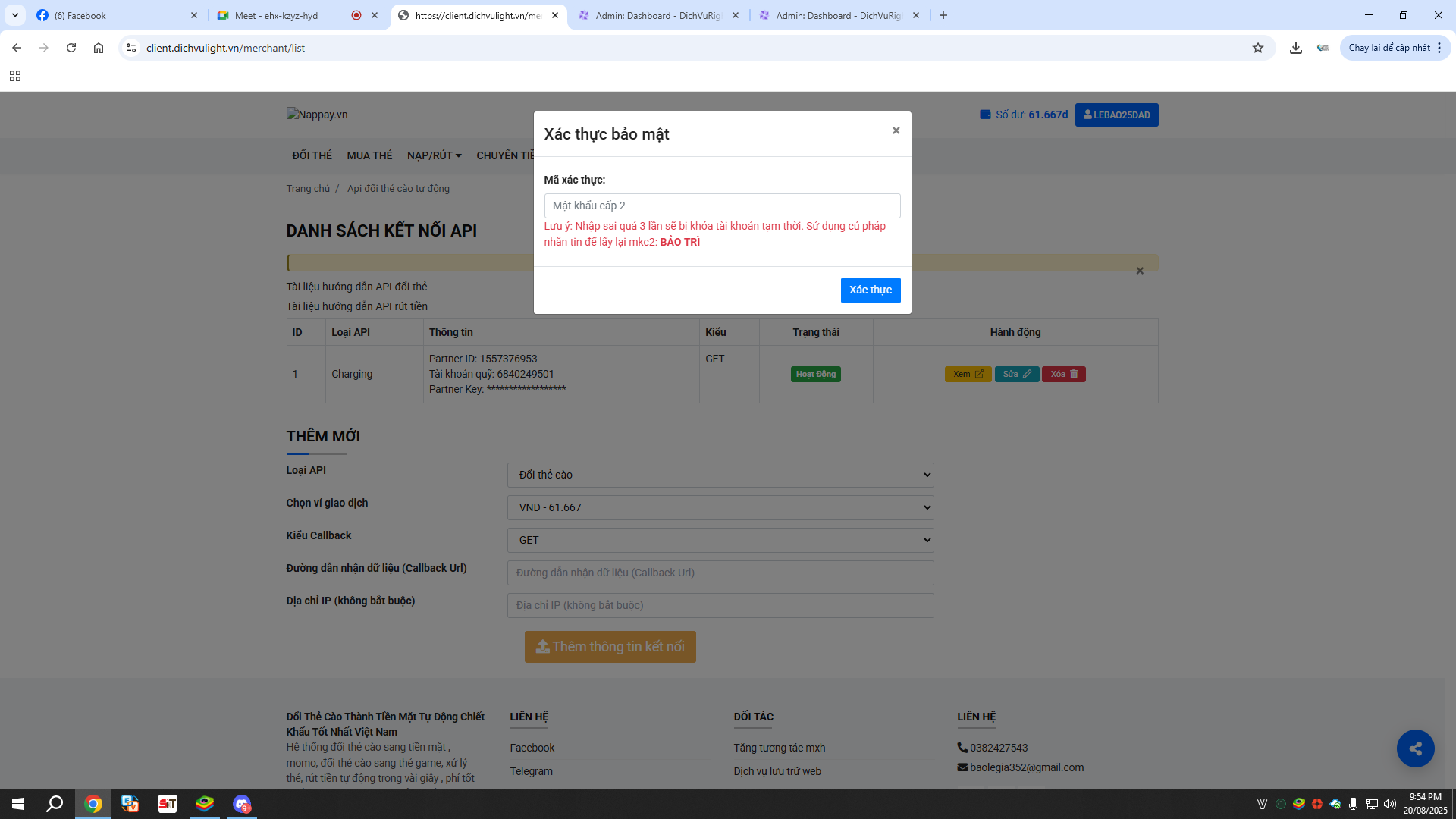Reload the page with refresh icon
Screen dimensions: 1456x819
pos(71,48)
